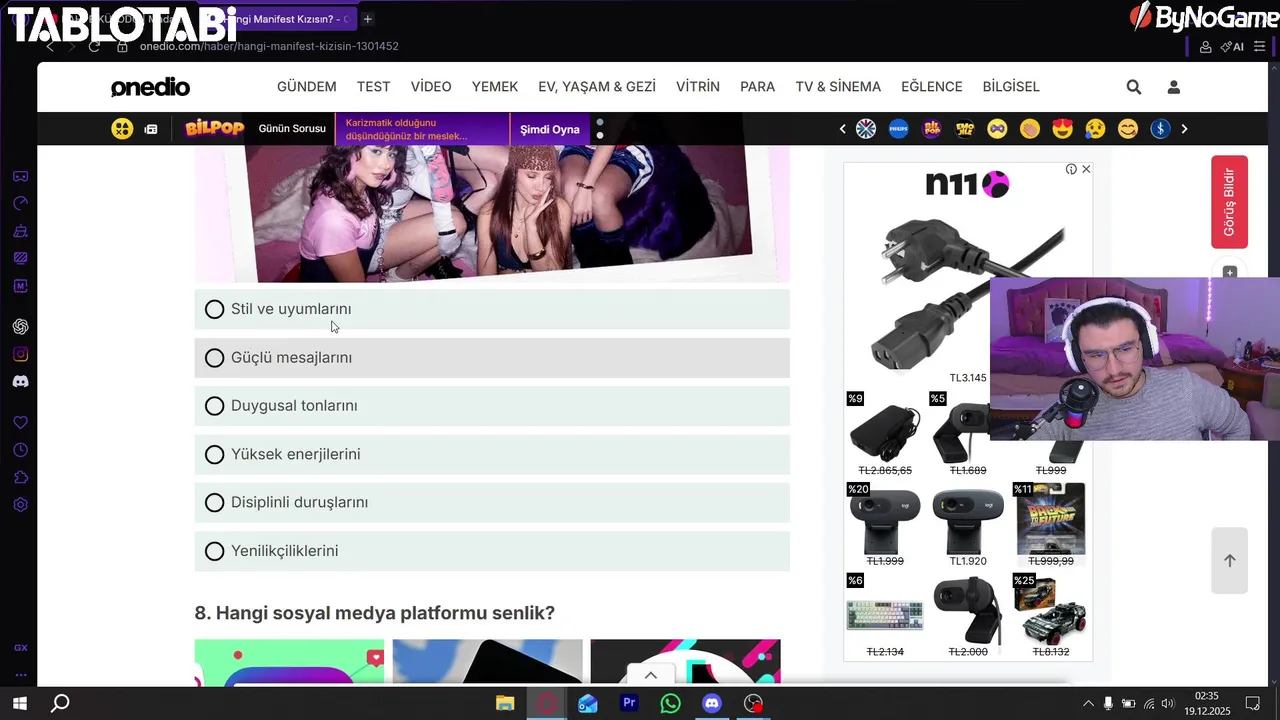Image resolution: width=1280 pixels, height=720 pixels.
Task: Open the VİDEO menu item
Action: [431, 87]
